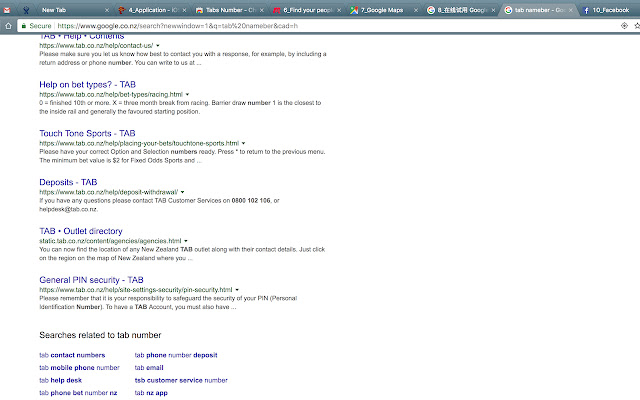Viewport: 640px width, 400px height.
Task: Close the 7_Google Maps tab
Action: 416,10
